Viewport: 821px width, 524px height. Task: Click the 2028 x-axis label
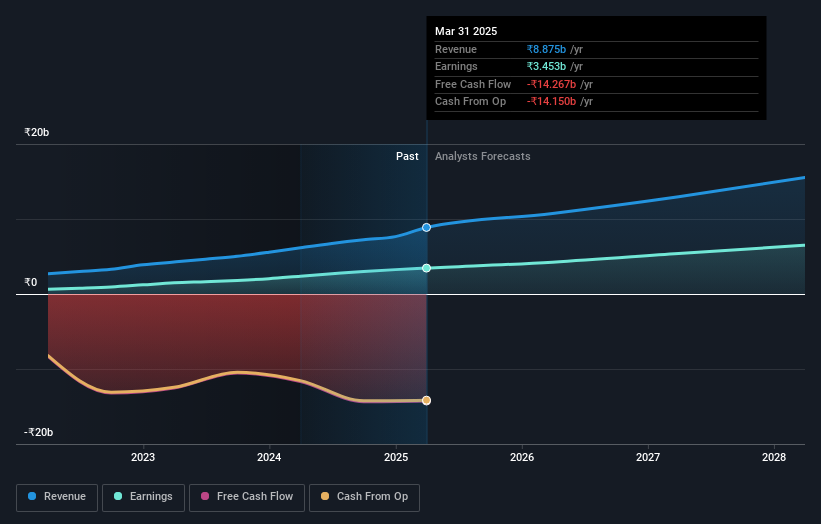click(774, 458)
